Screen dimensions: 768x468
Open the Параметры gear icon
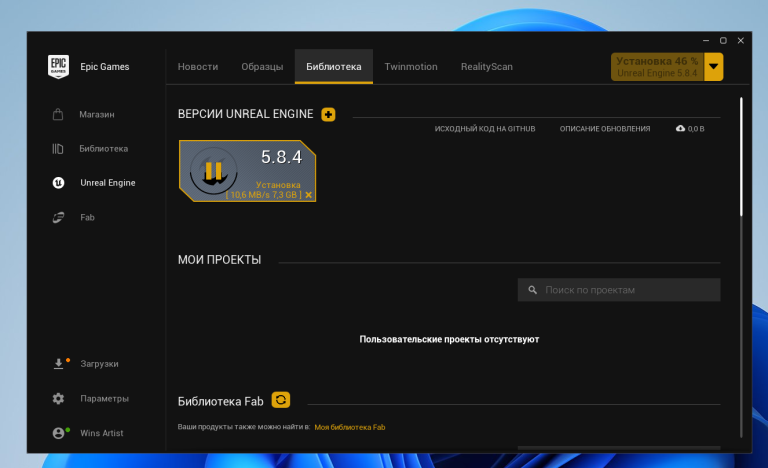[x=58, y=398]
